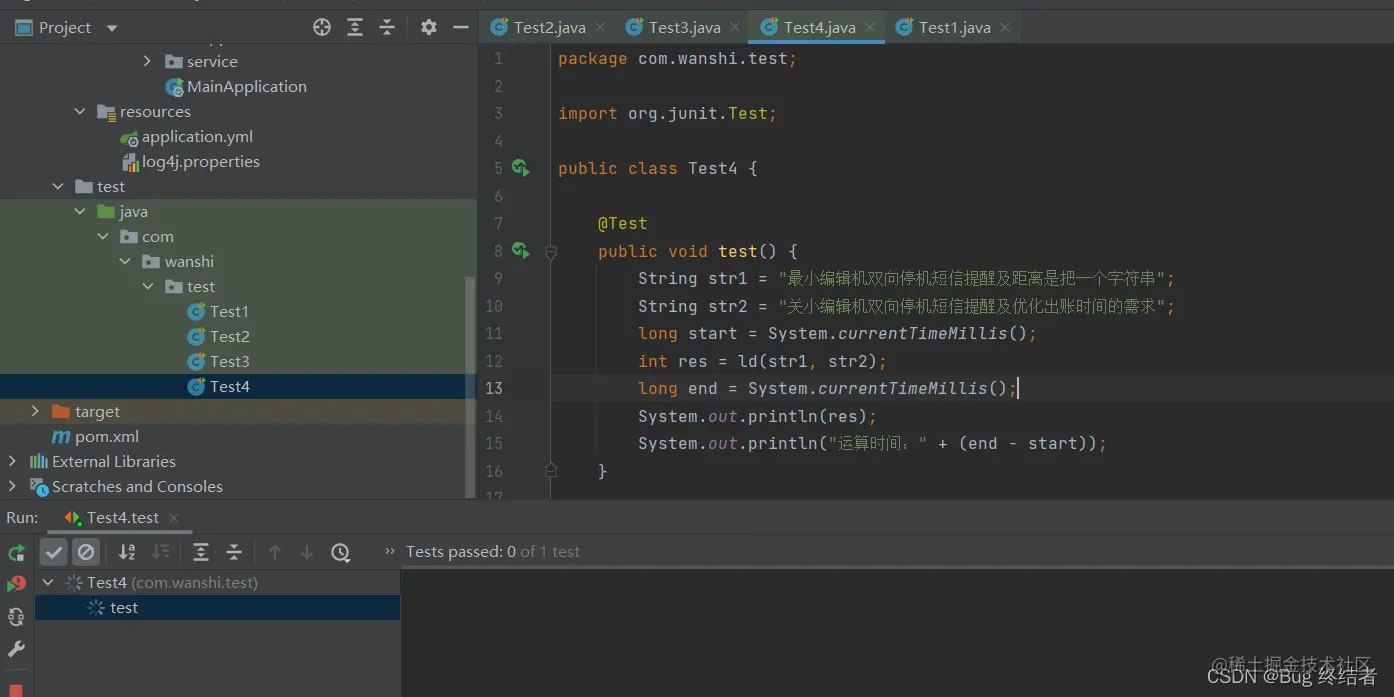This screenshot has height=697, width=1394.
Task: Expand Scratches and Consoles node
Action: click(x=12, y=486)
